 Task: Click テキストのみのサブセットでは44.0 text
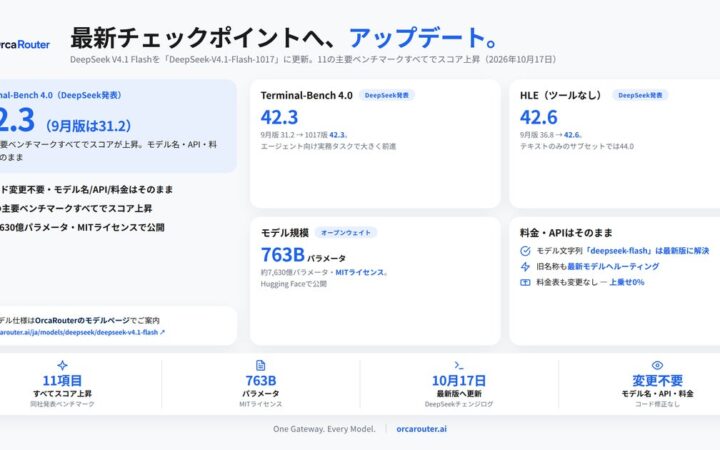tap(577, 146)
